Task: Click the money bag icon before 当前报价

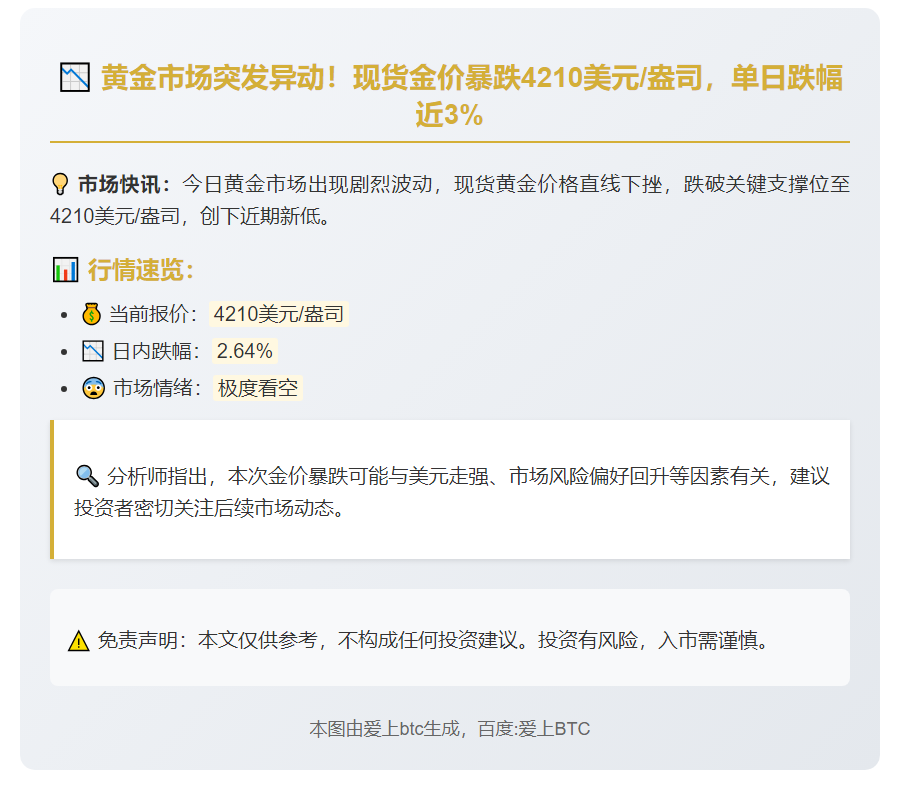Action: click(92, 315)
